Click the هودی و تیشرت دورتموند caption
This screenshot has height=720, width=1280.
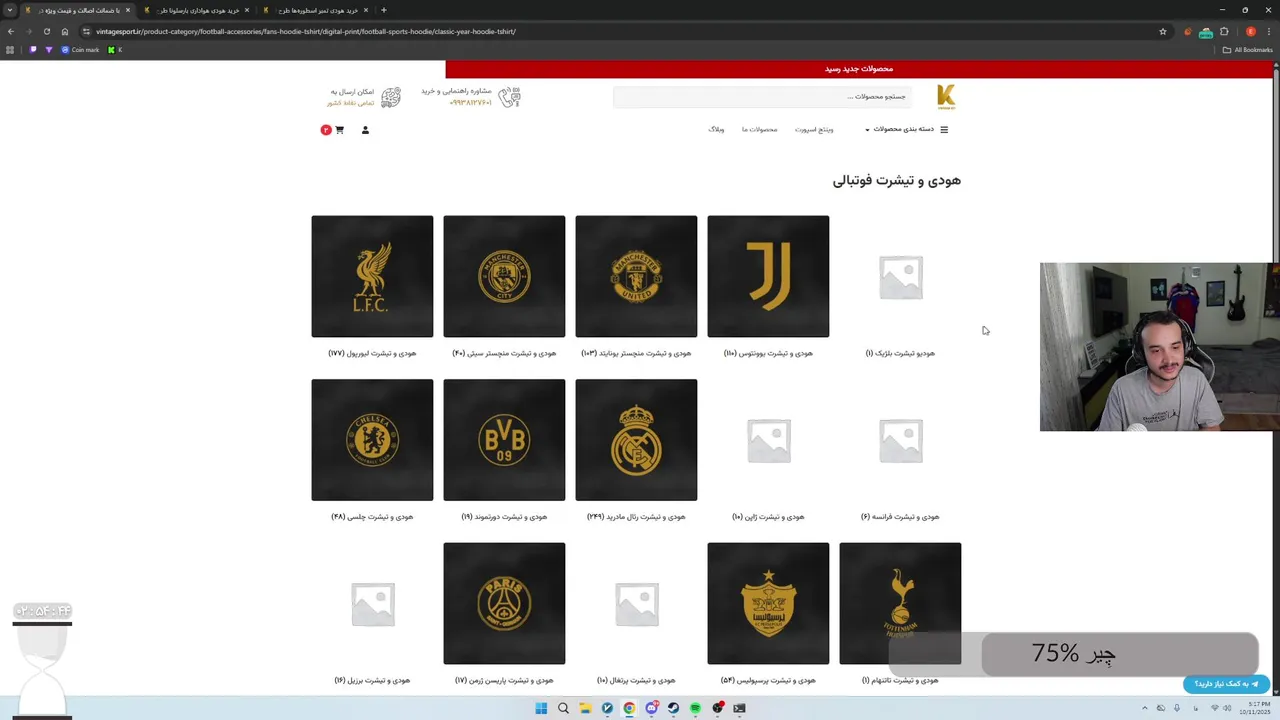click(x=504, y=517)
